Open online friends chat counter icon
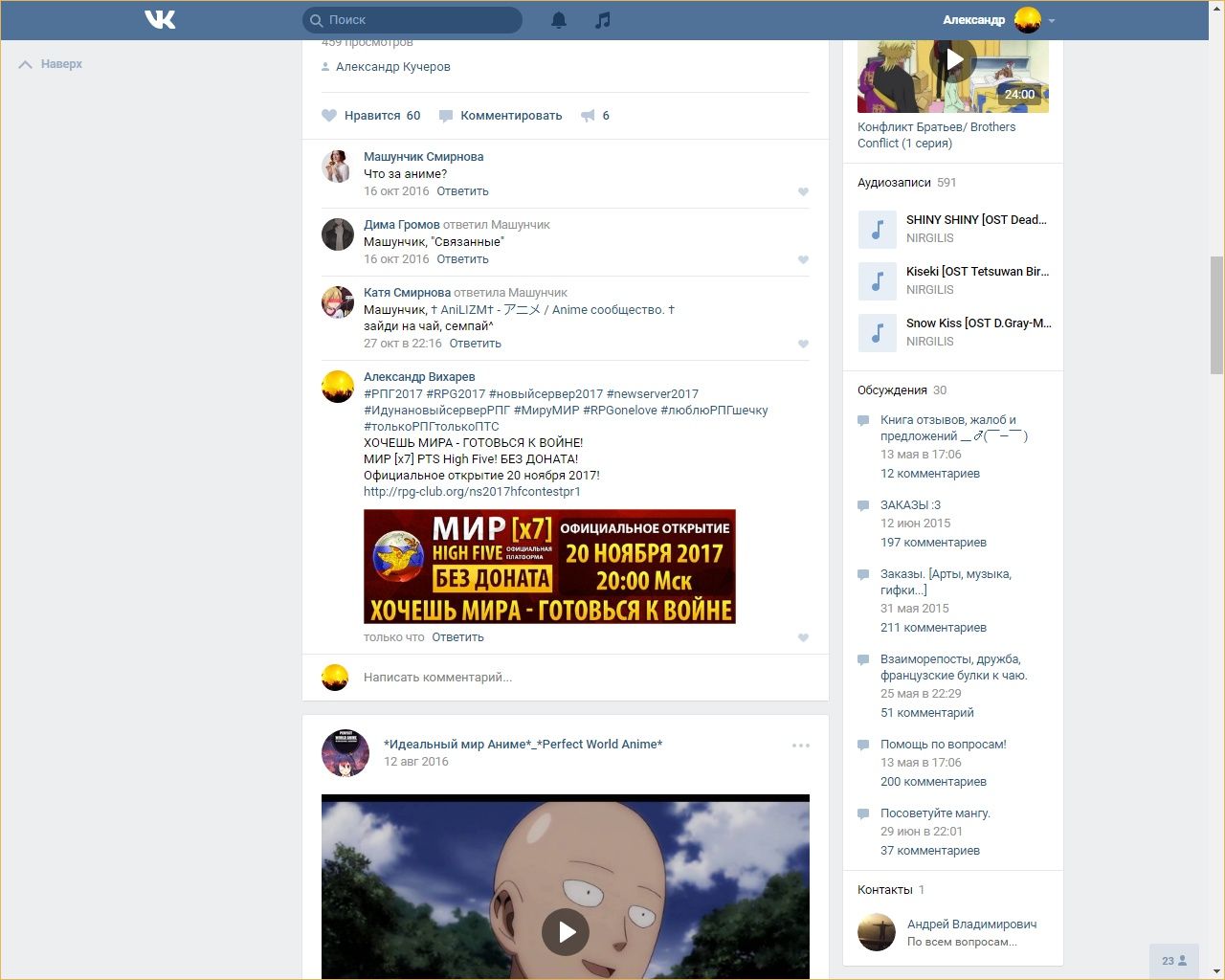This screenshot has height=980, width=1225. 1173,960
